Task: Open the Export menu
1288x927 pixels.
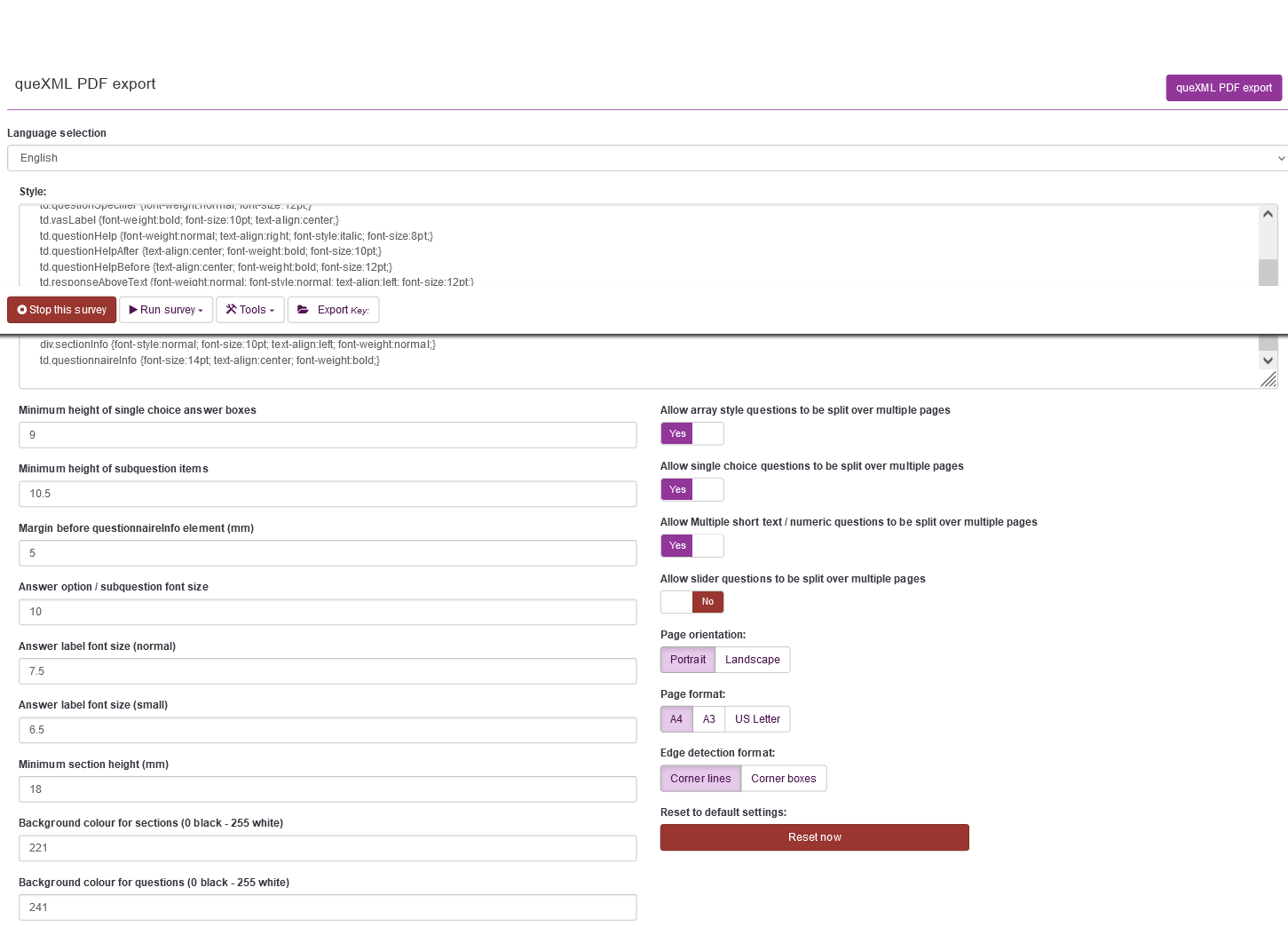Action: click(x=334, y=310)
